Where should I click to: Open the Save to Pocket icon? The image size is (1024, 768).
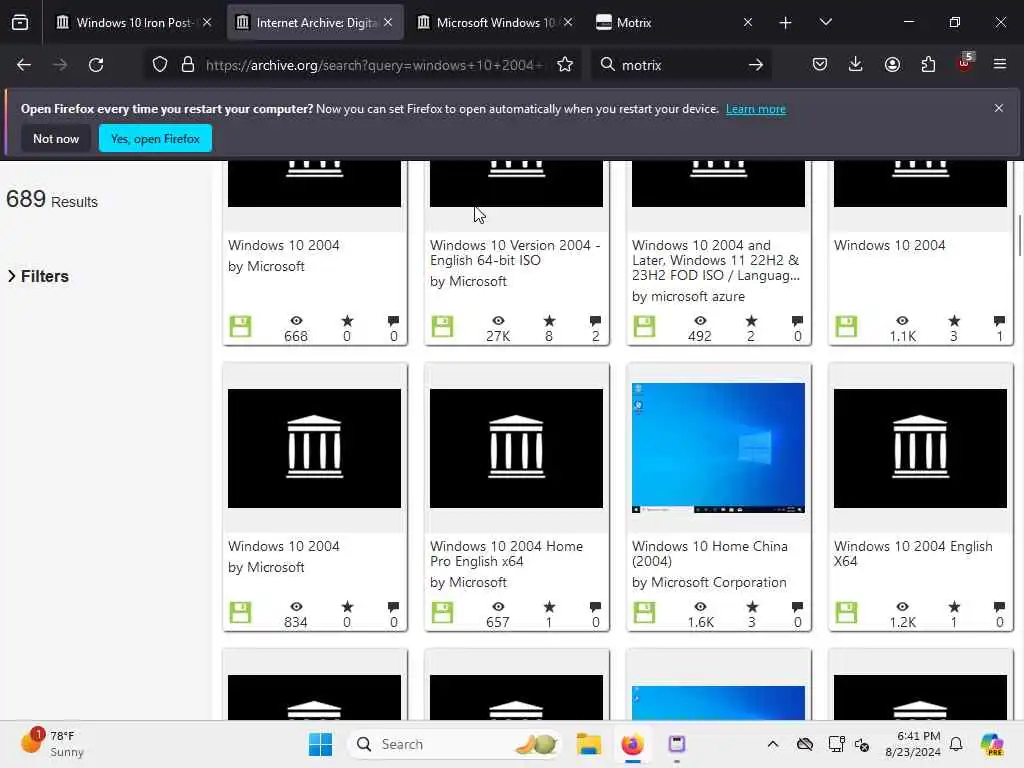[x=820, y=65]
